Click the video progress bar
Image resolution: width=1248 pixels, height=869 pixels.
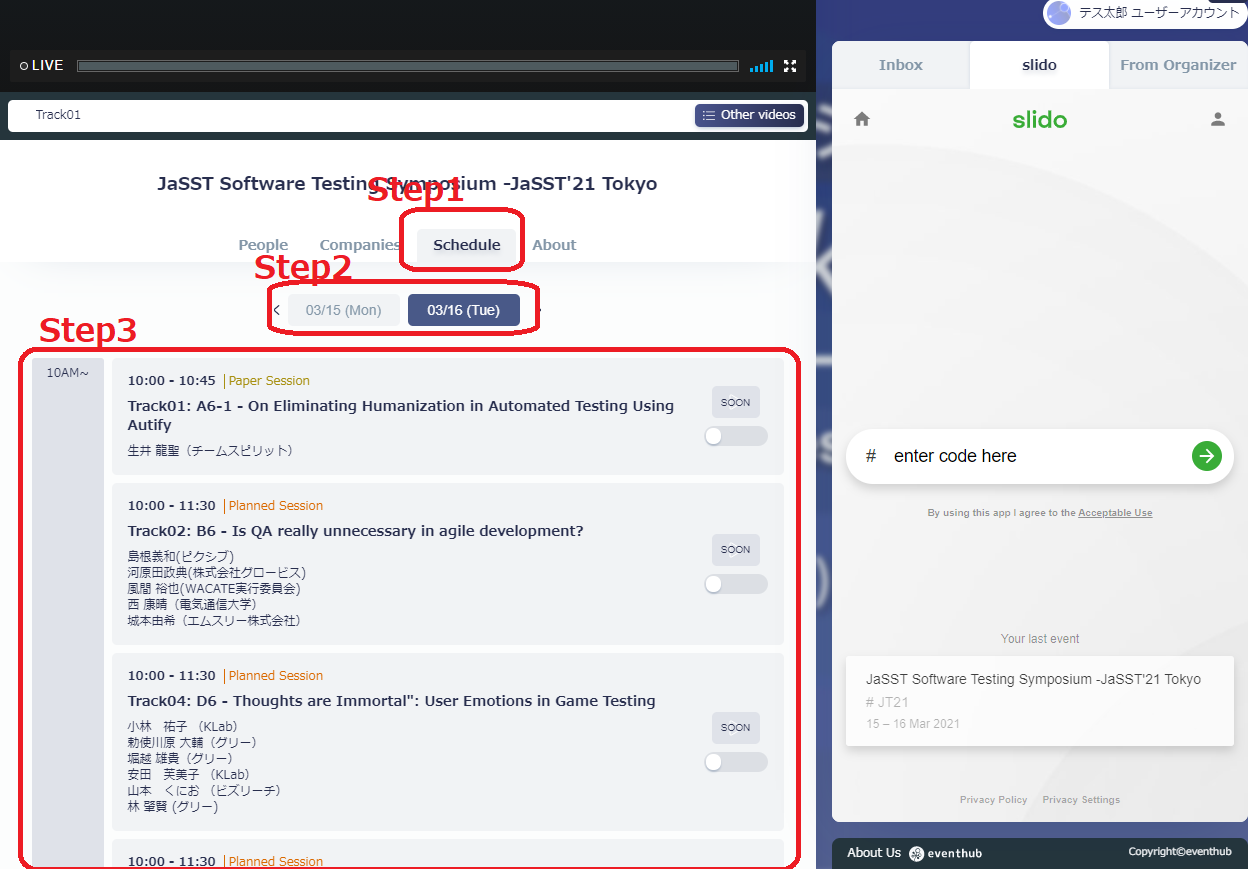(x=407, y=66)
